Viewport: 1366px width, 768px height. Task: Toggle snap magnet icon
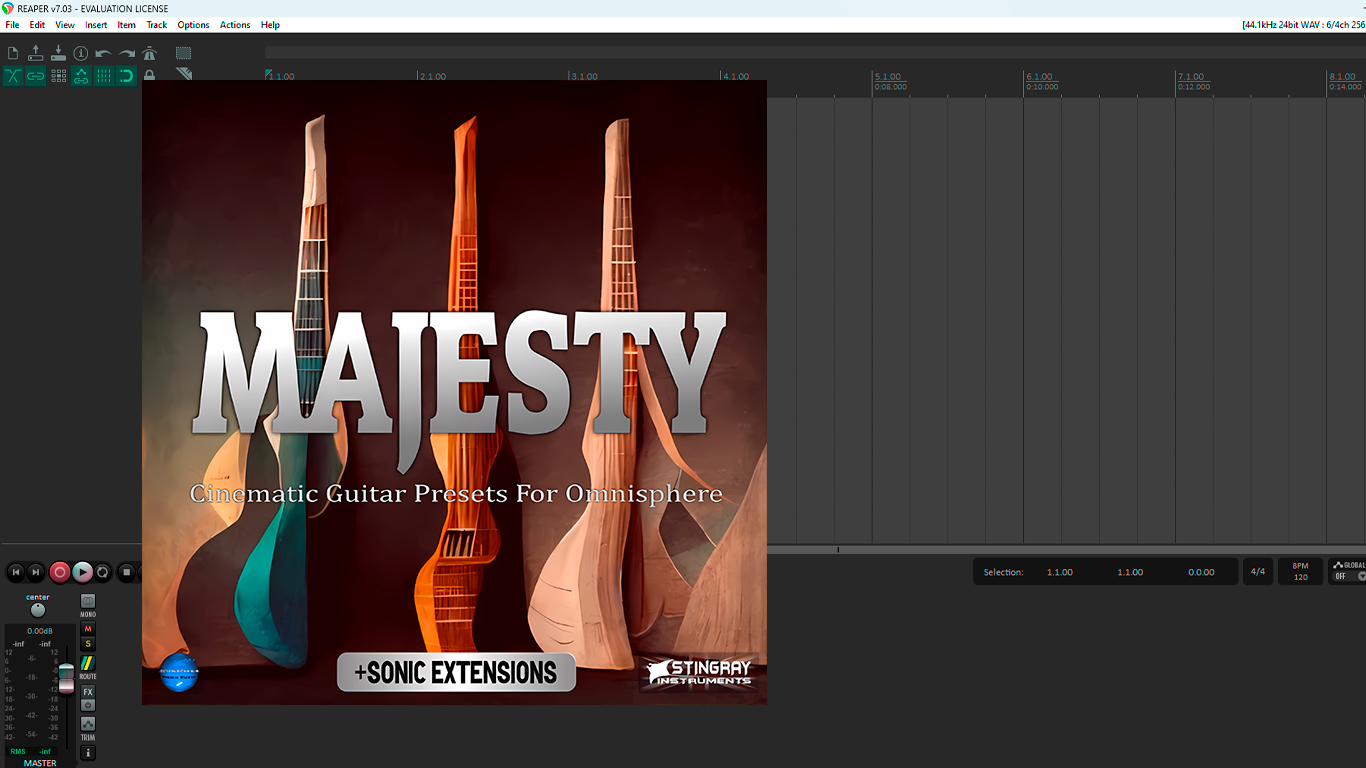coord(127,76)
